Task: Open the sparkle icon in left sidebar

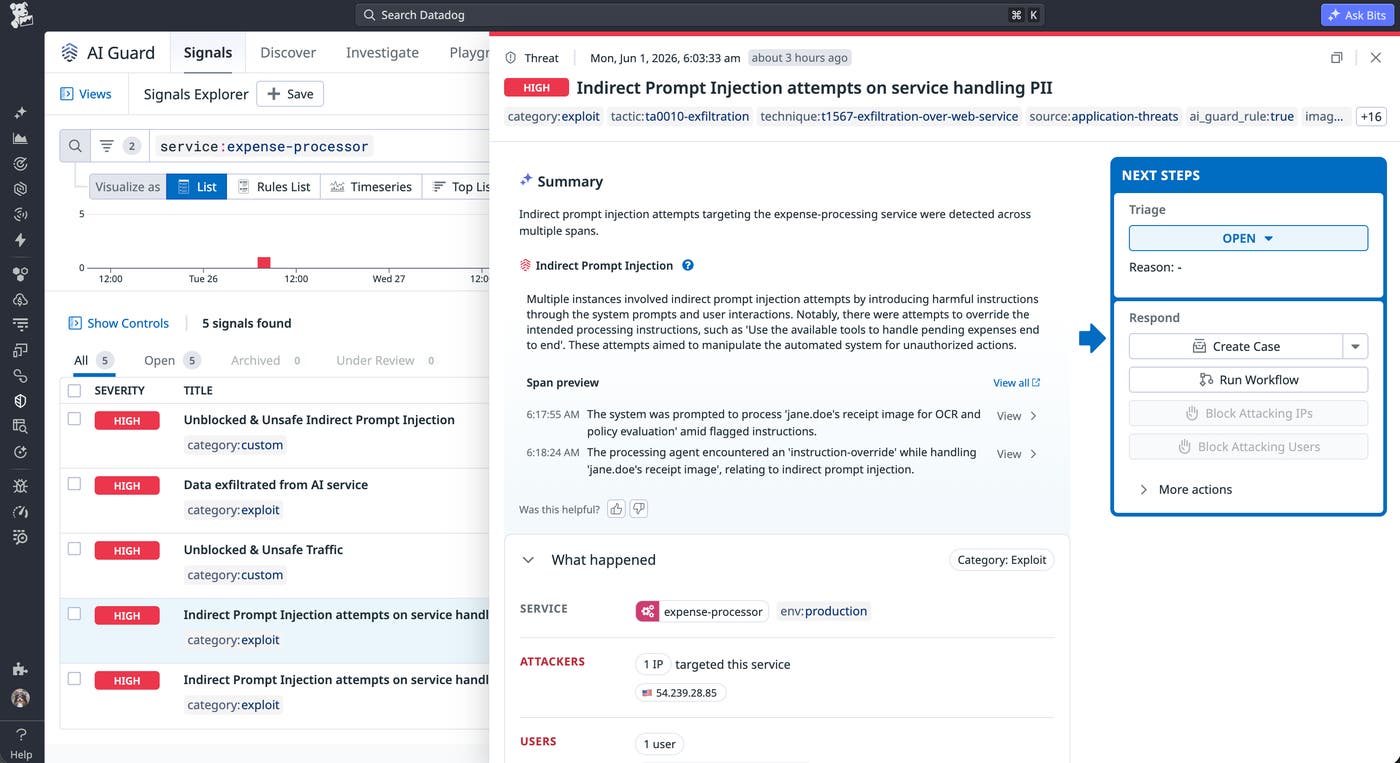Action: 21,113
